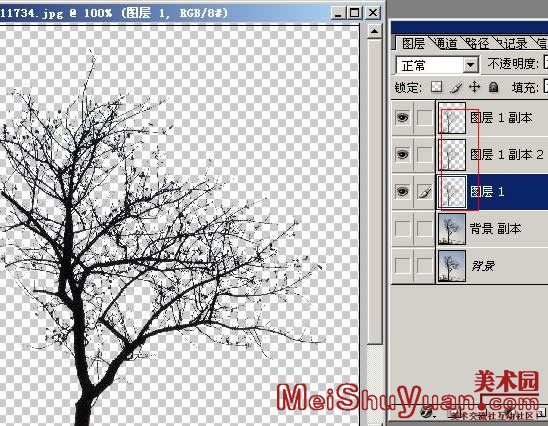
Task: Click the lock position move icon
Action: (x=474, y=86)
